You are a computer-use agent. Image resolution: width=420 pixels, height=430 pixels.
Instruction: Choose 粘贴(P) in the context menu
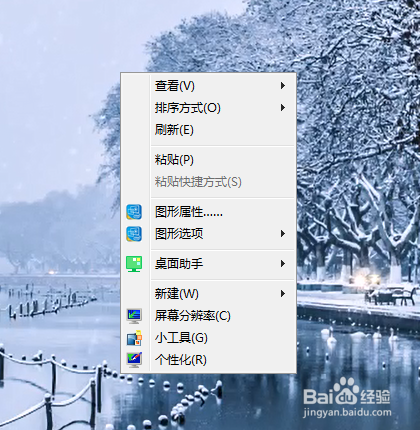[208, 160]
